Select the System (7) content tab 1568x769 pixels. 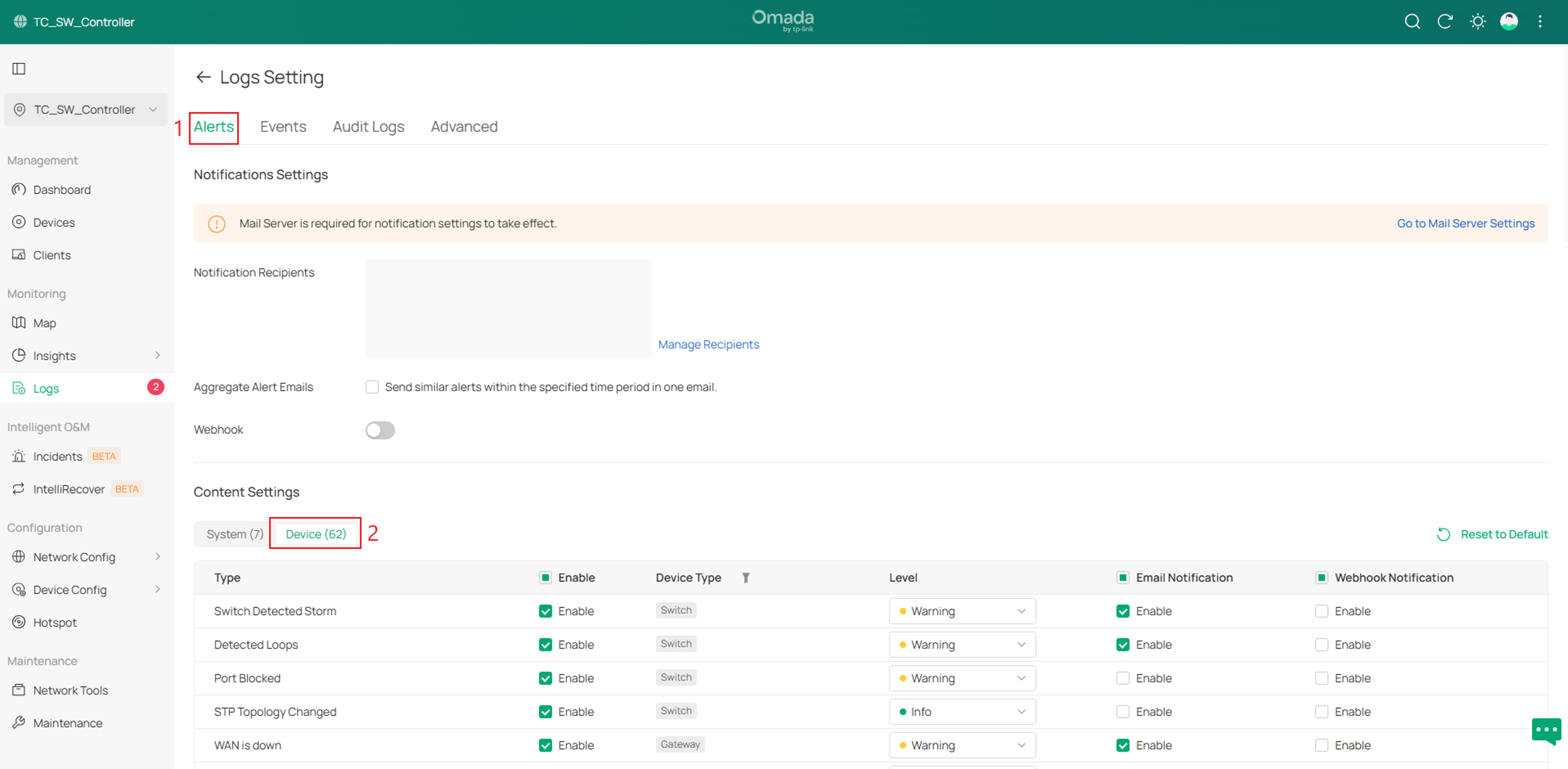tap(235, 534)
